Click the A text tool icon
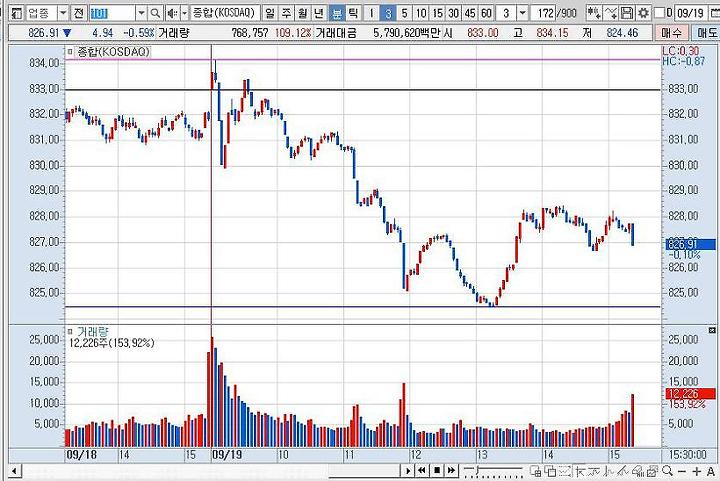 (x=710, y=471)
